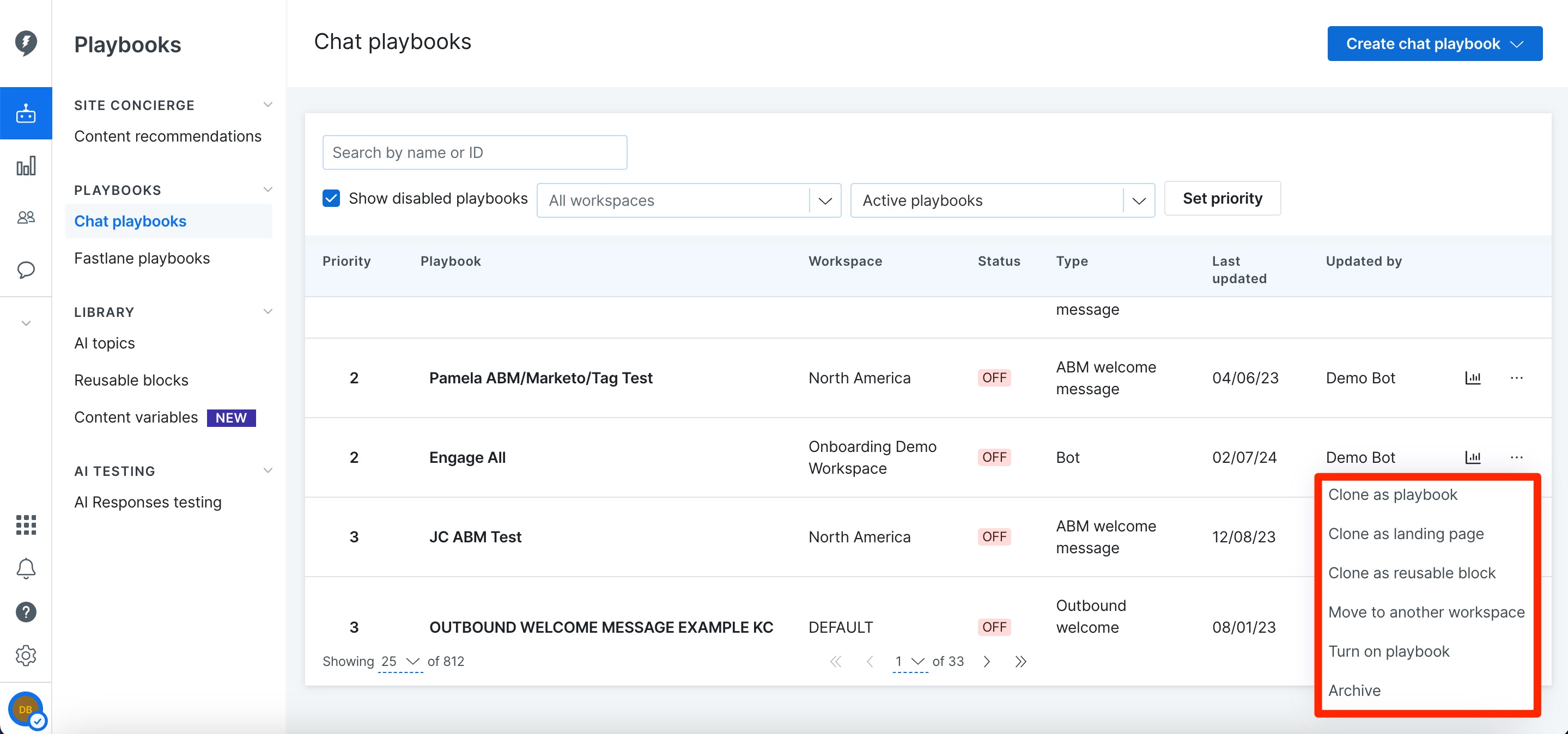Select Move to another workspace
Viewport: 1568px width, 734px height.
pyautogui.click(x=1427, y=613)
